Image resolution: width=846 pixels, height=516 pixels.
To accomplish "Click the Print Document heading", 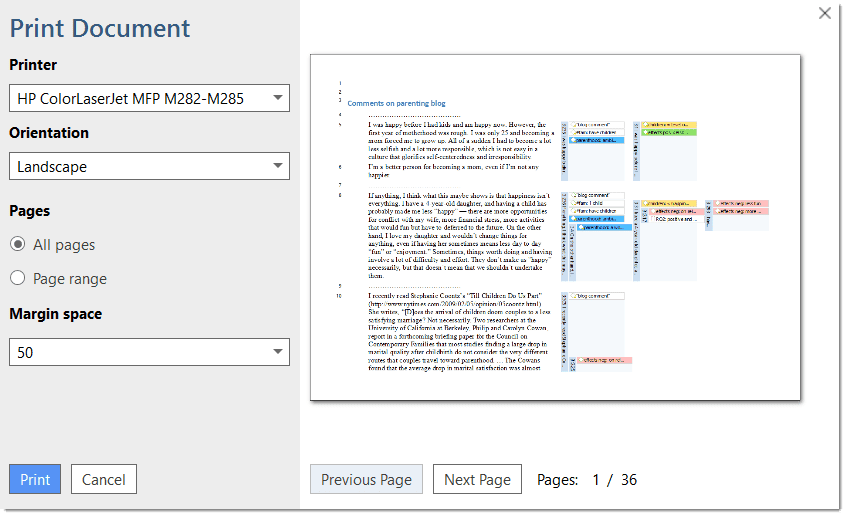I will pos(100,28).
